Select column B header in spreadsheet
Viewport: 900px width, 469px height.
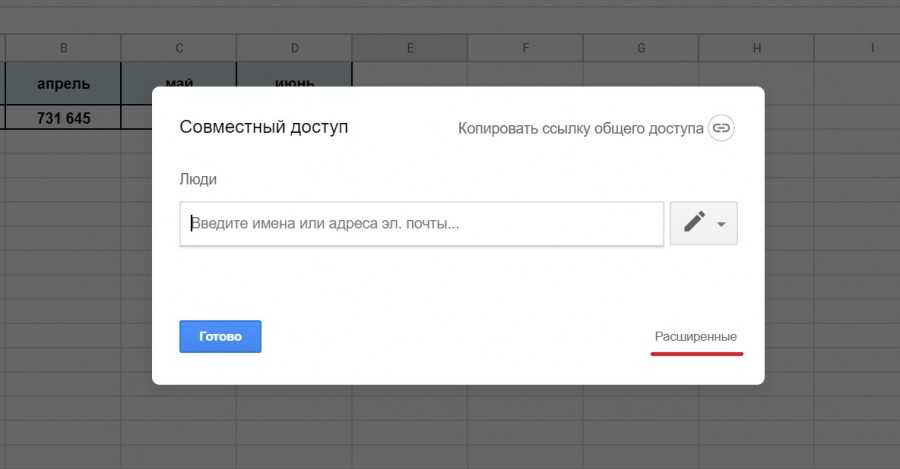(x=63, y=48)
